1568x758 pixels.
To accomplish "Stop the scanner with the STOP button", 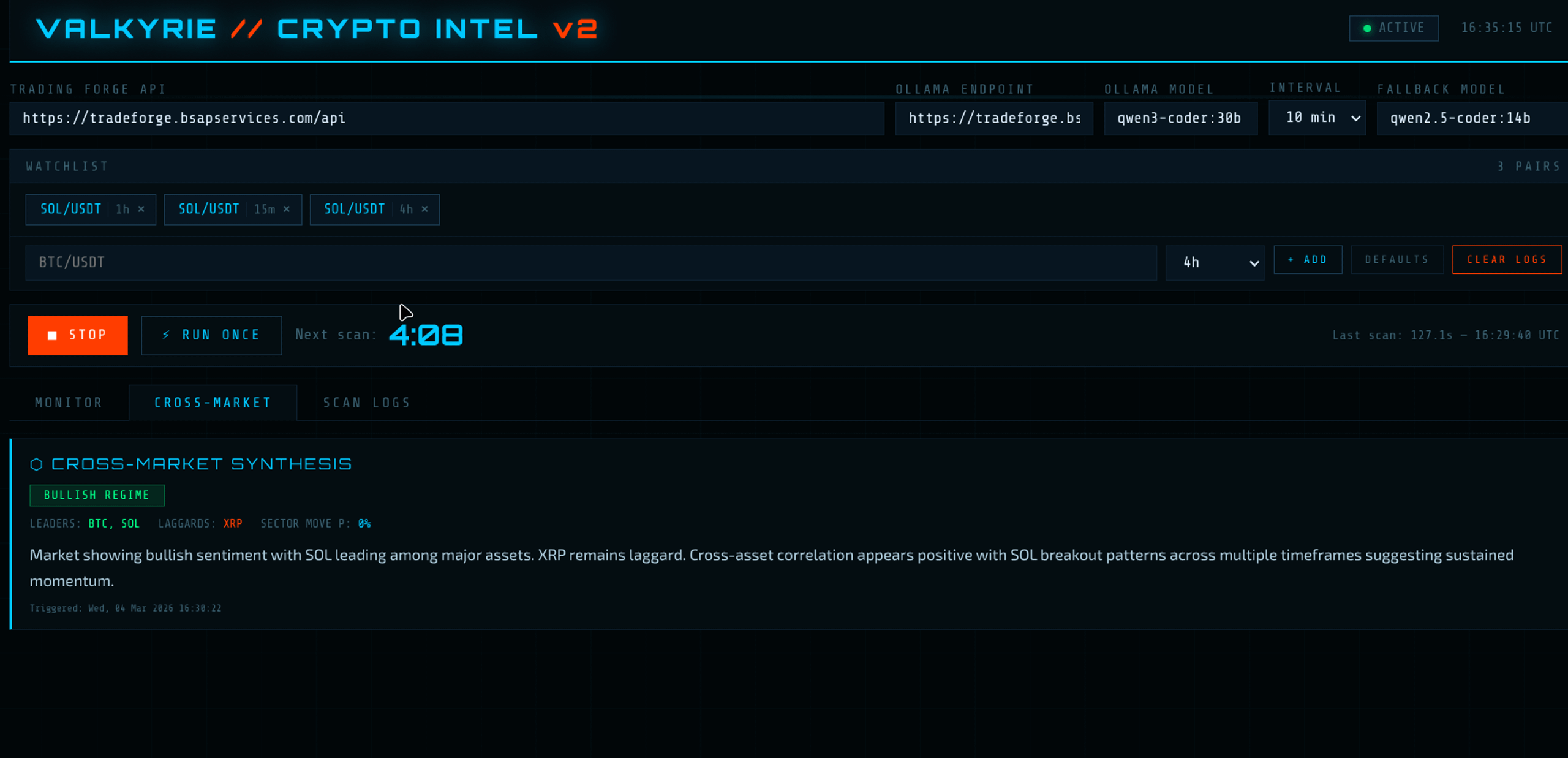I will tap(78, 335).
